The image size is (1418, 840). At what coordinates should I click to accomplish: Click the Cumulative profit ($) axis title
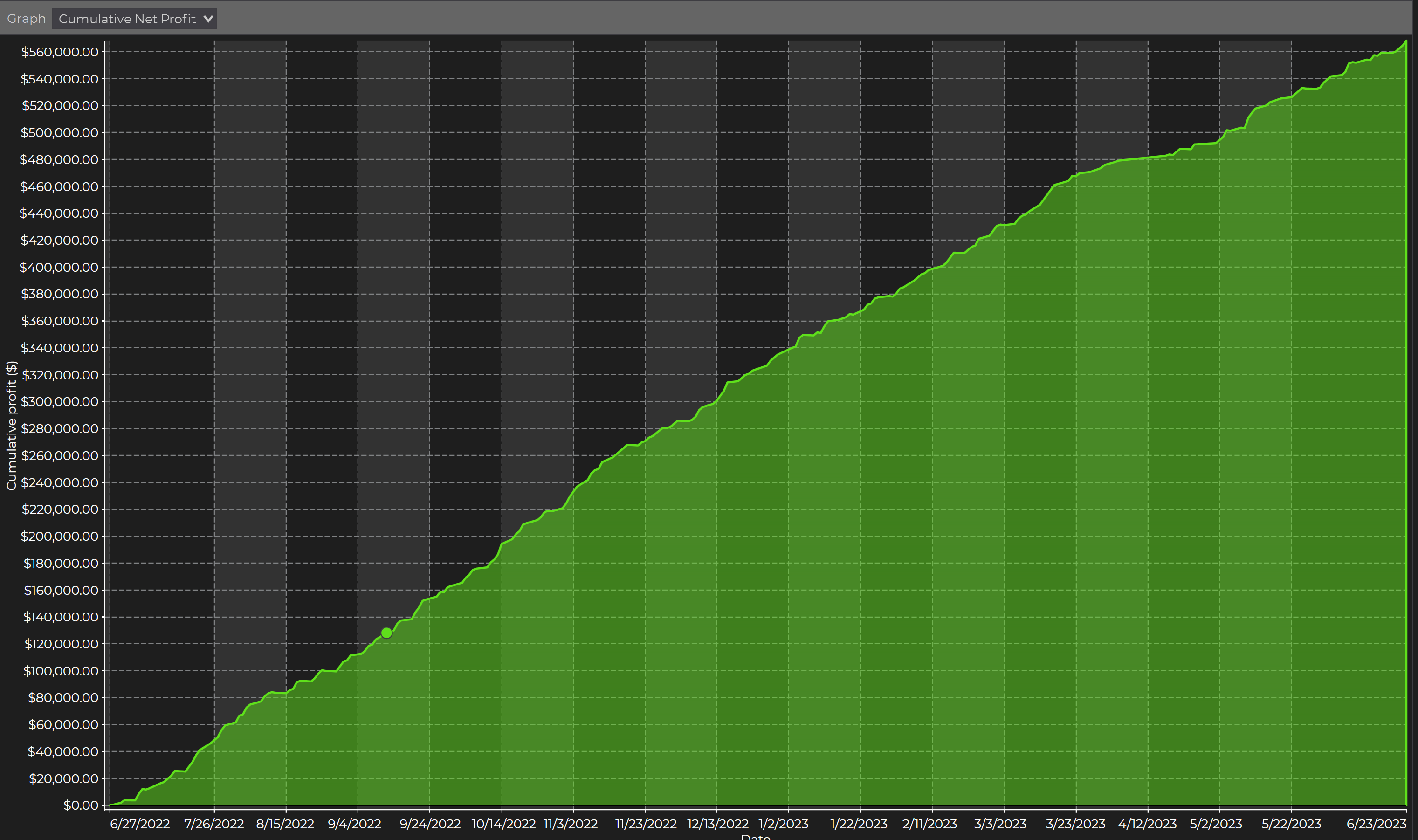11,426
